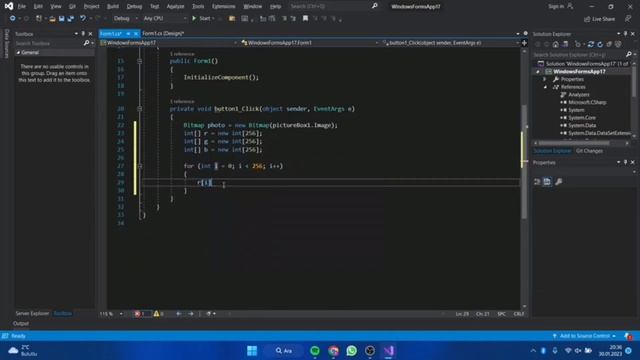Click the Undo arrow icon

(83, 18)
